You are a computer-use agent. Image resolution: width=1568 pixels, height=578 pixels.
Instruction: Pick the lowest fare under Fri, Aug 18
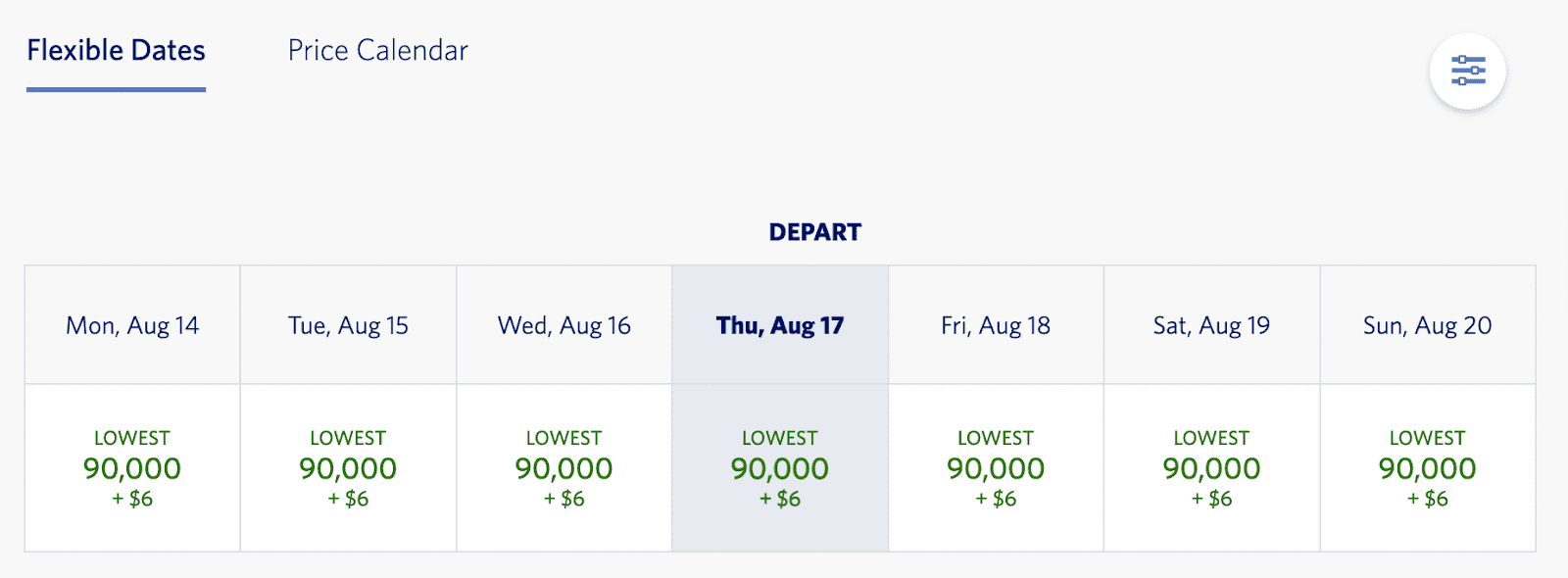996,467
